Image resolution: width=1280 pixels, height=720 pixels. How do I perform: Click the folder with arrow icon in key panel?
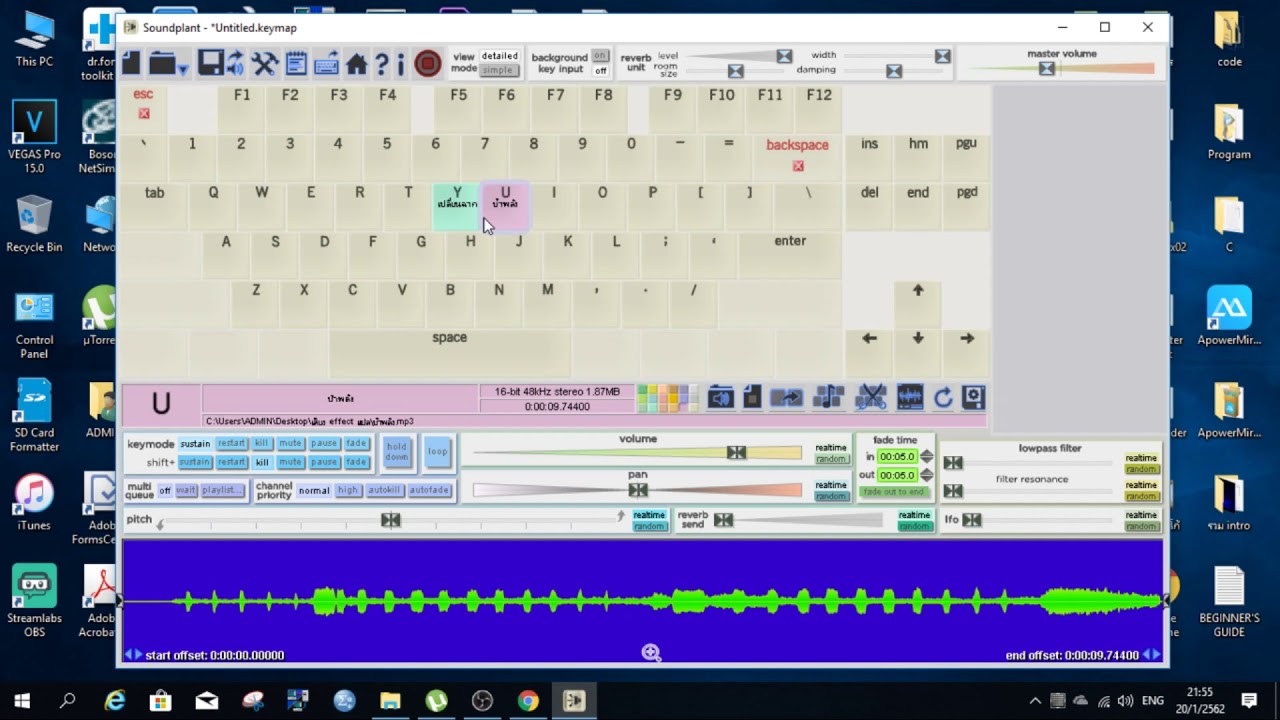tap(787, 398)
